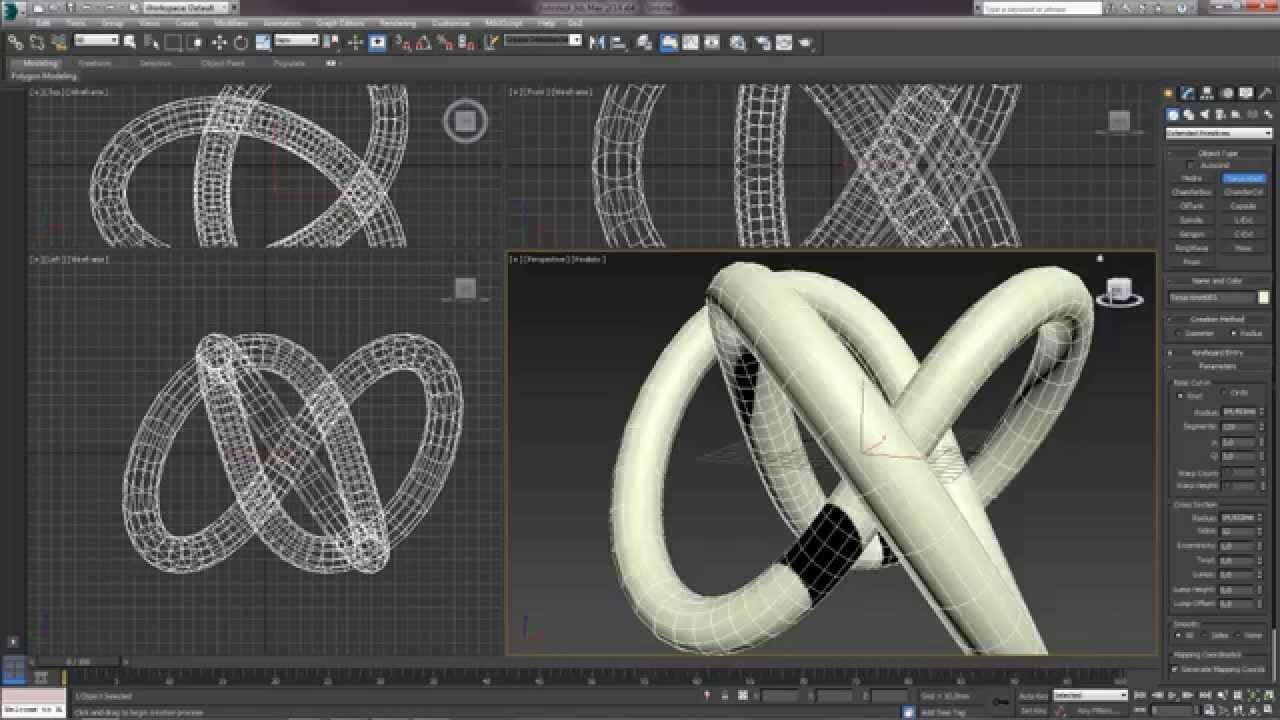Click the Align tool icon
This screenshot has height=720, width=1280.
click(x=619, y=42)
